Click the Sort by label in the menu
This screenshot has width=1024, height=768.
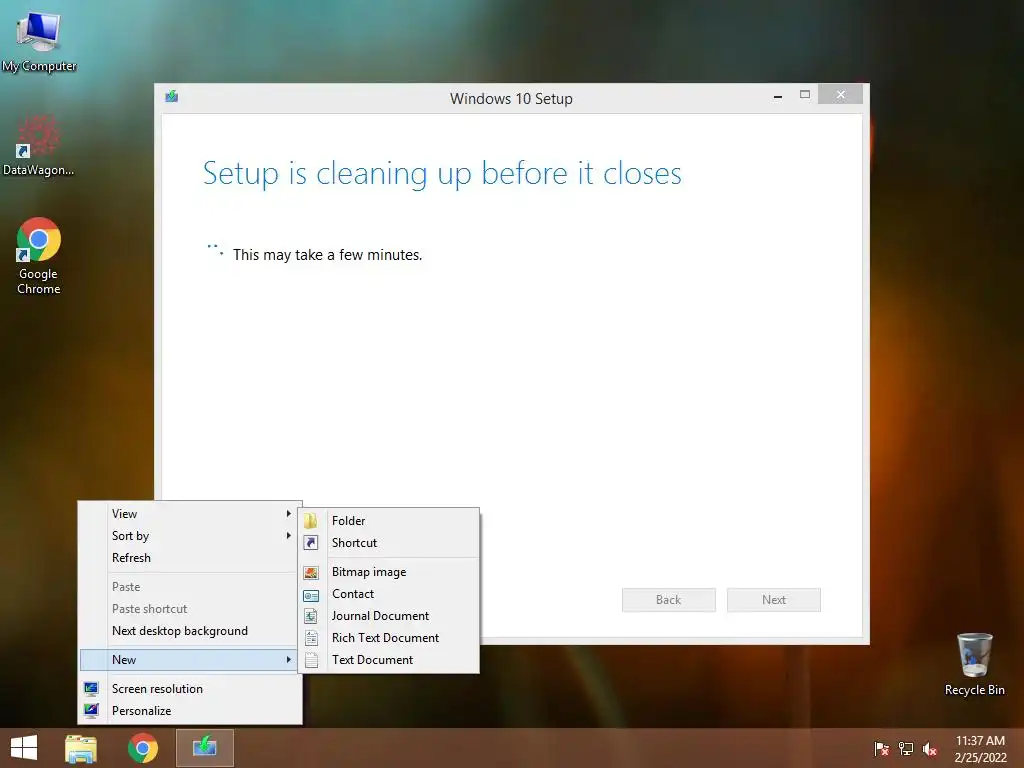(x=131, y=536)
